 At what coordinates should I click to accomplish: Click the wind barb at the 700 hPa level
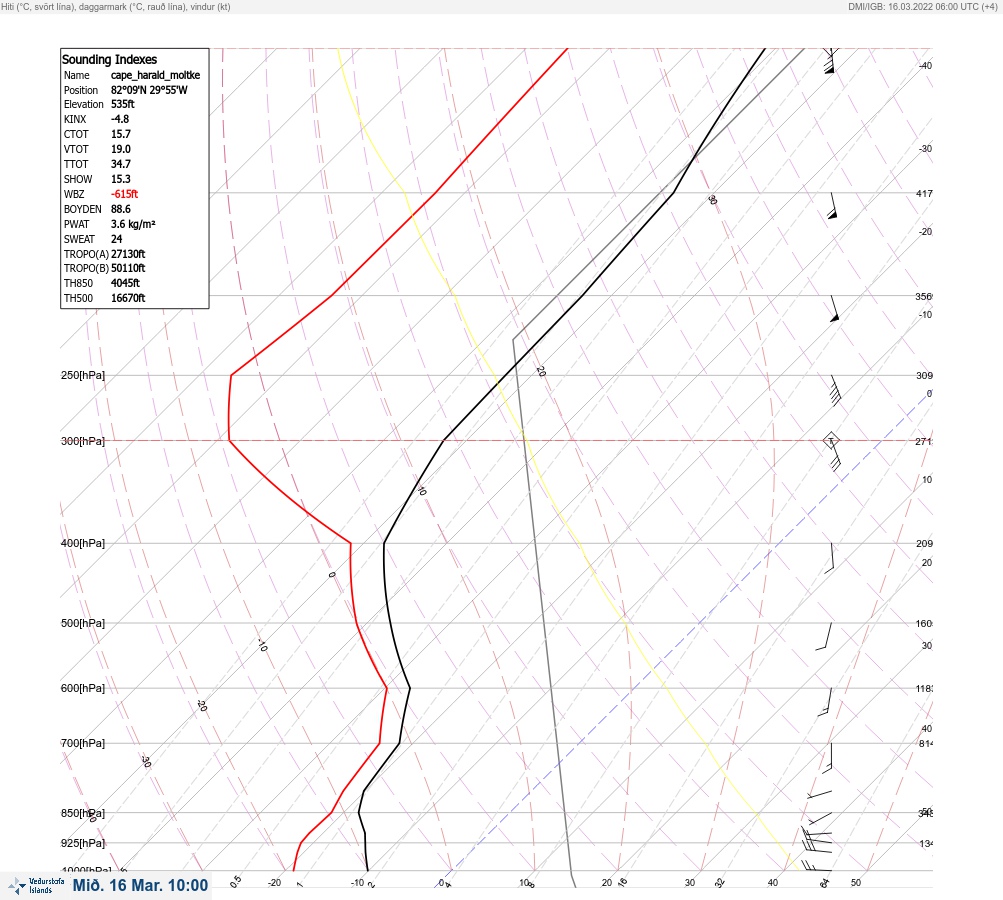point(828,758)
